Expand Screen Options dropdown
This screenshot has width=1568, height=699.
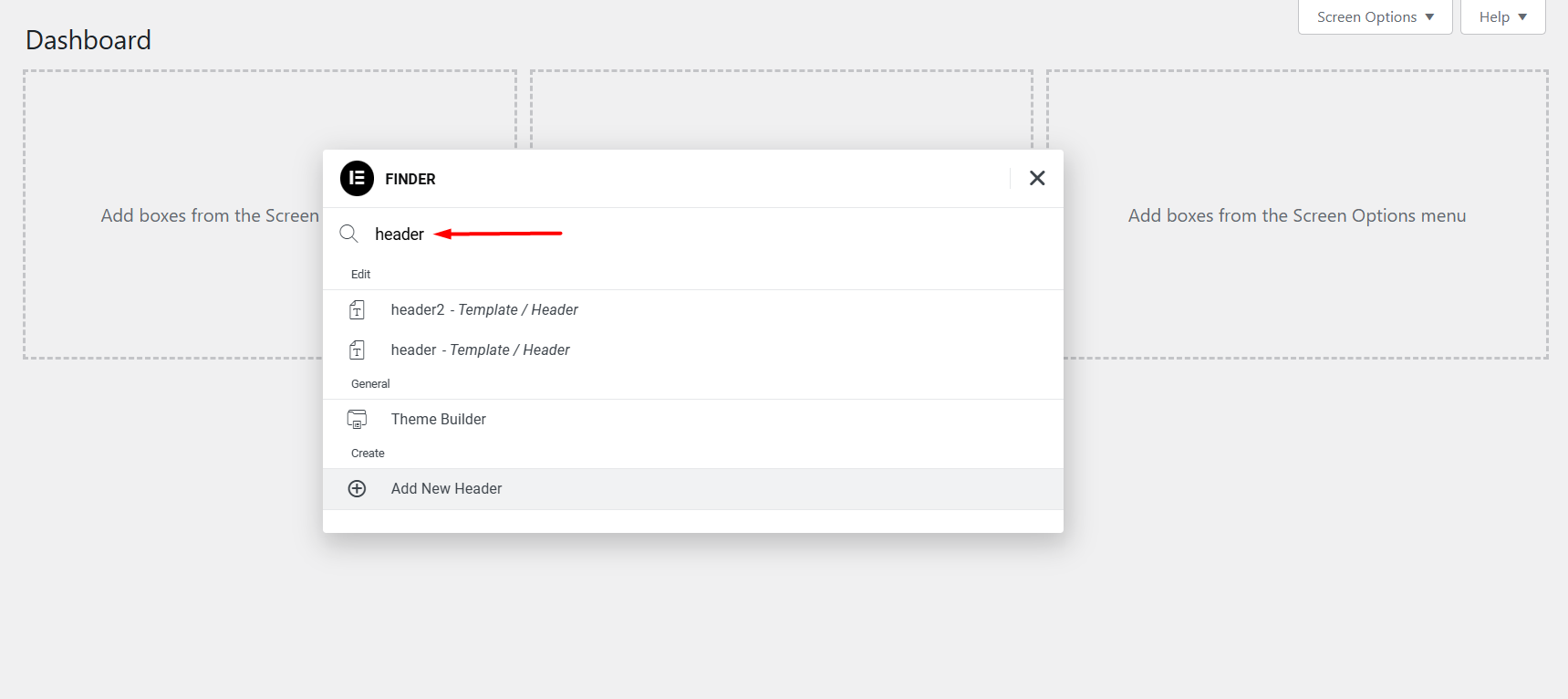click(1375, 17)
